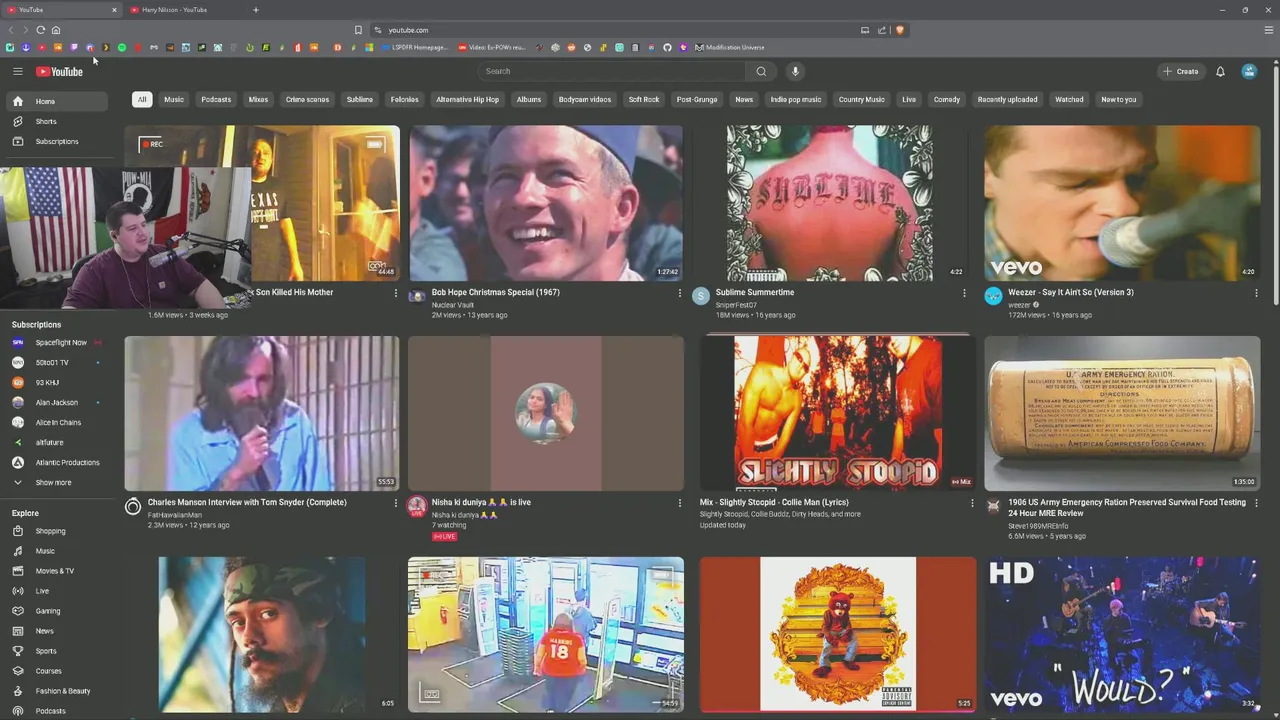This screenshot has width=1280, height=720.
Task: Click the YouTube logo
Action: (x=59, y=71)
